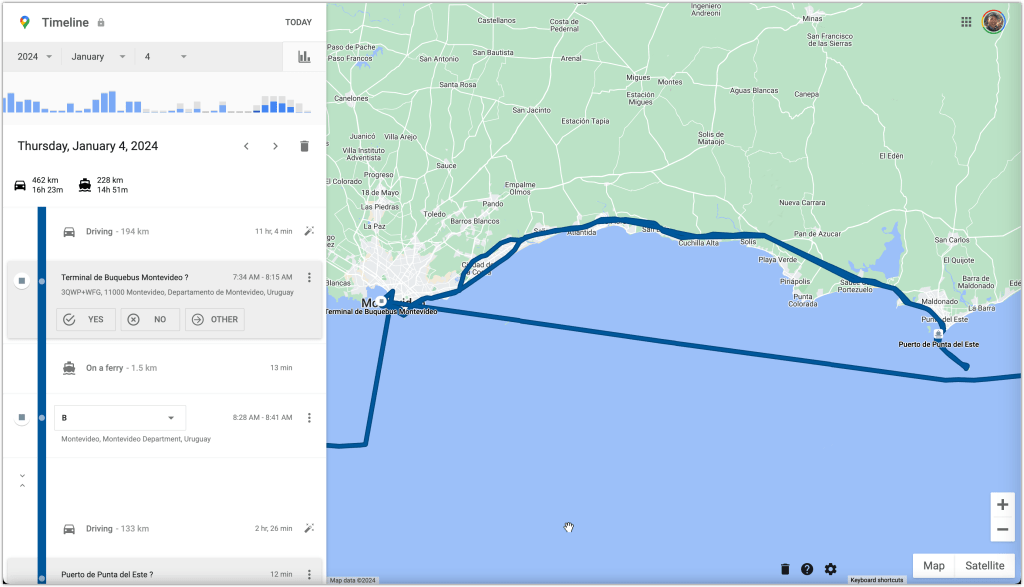Screen dimensions: 1024x587
Task: Reject the Buquebus visit with NO
Action: pyautogui.click(x=150, y=320)
